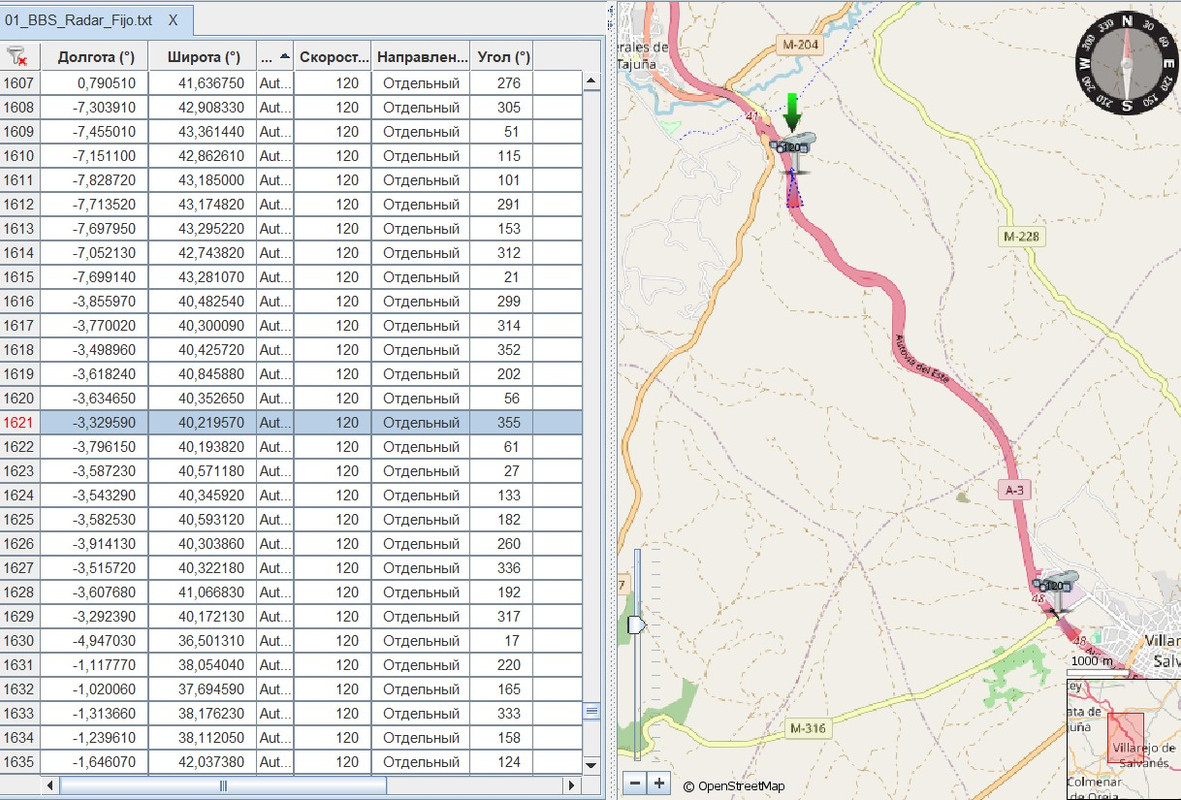
Task: Click angle cell 220 in row 1631
Action: 502,665
